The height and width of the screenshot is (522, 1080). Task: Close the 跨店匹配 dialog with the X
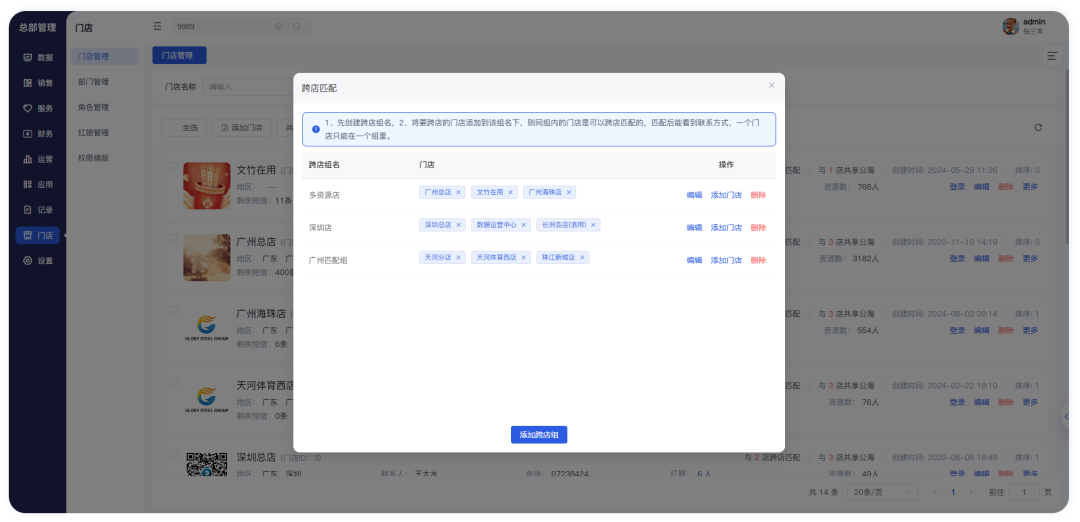click(x=771, y=85)
